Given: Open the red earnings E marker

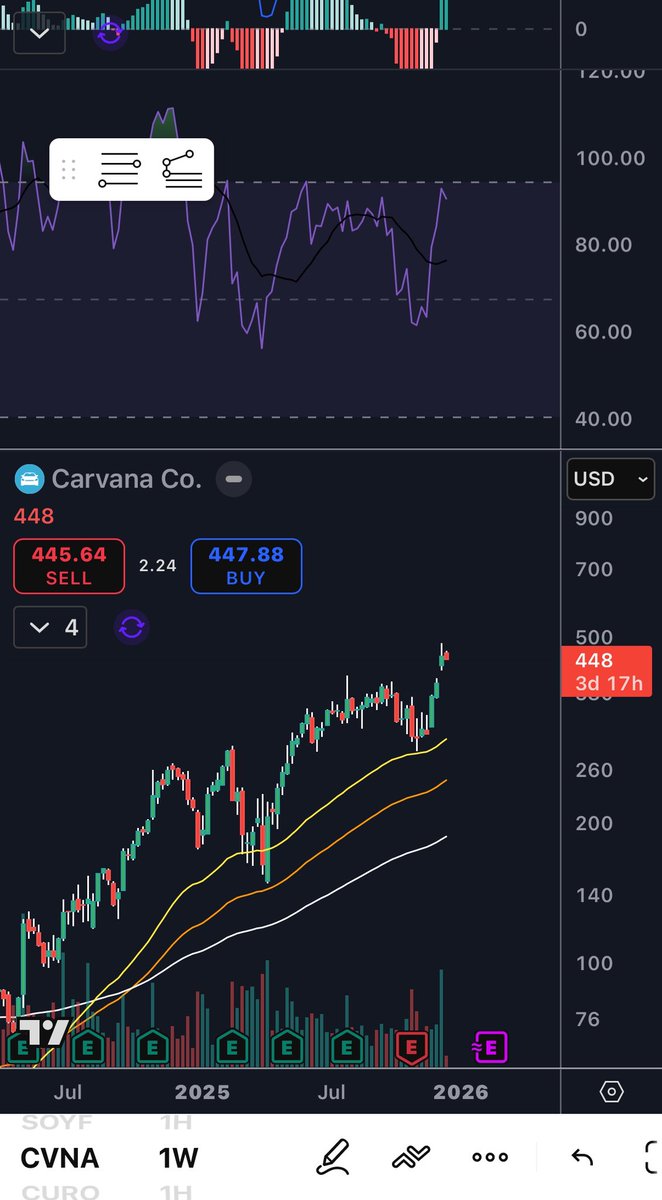Looking at the screenshot, I should (x=411, y=1048).
